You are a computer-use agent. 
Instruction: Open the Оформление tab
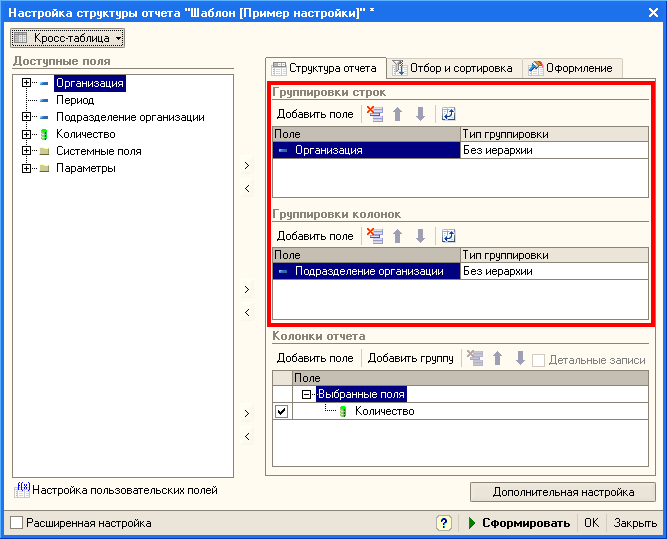[574, 68]
